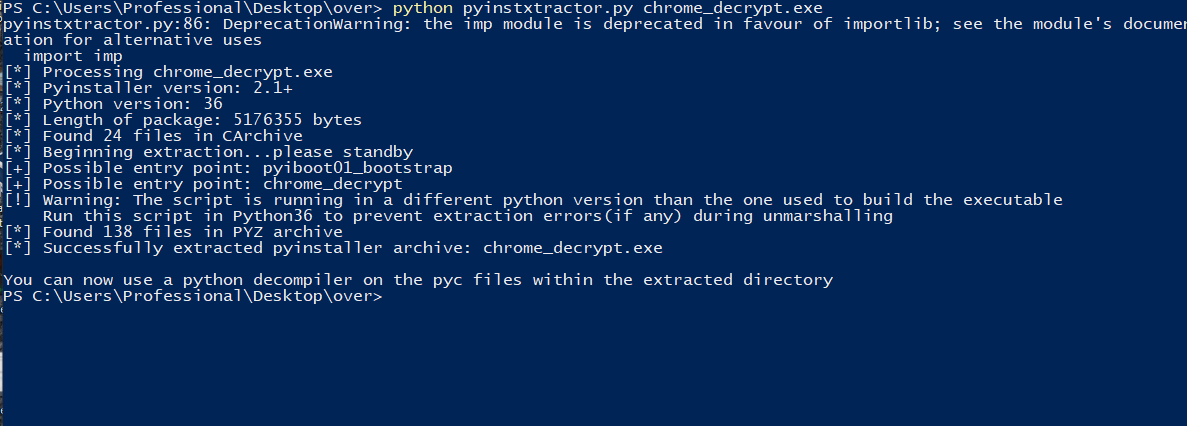The image size is (1187, 426).
Task: Click the entry point "pyiboot01_bootstrap"
Action: pyautogui.click(x=357, y=168)
